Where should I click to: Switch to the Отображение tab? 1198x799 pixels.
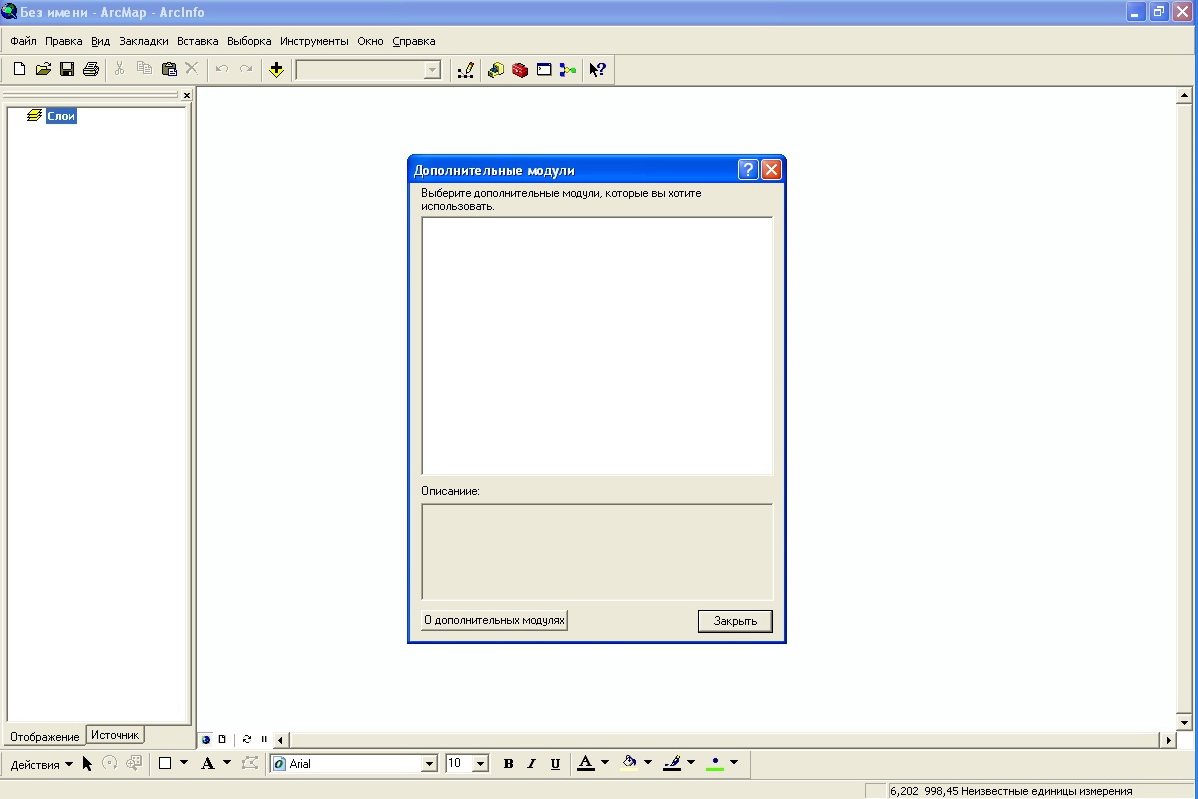[x=44, y=736]
